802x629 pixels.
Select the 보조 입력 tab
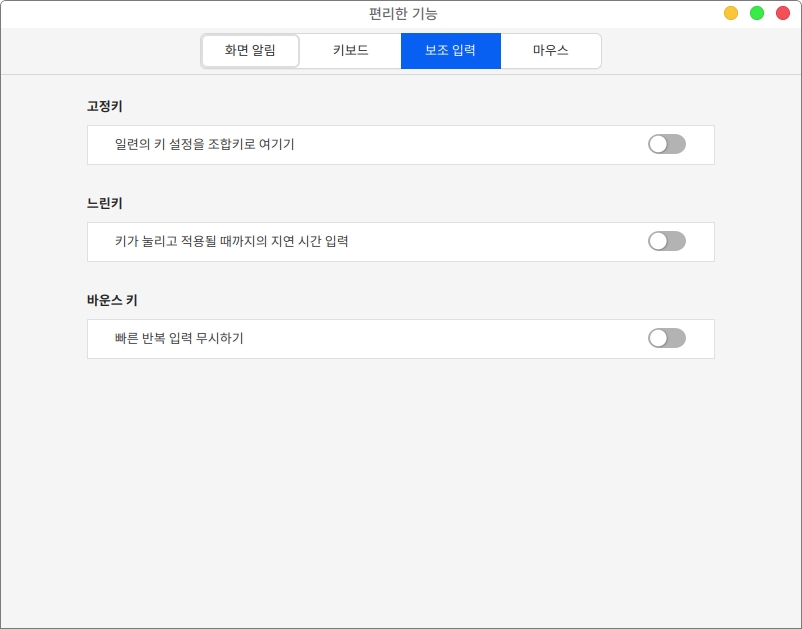(x=450, y=51)
